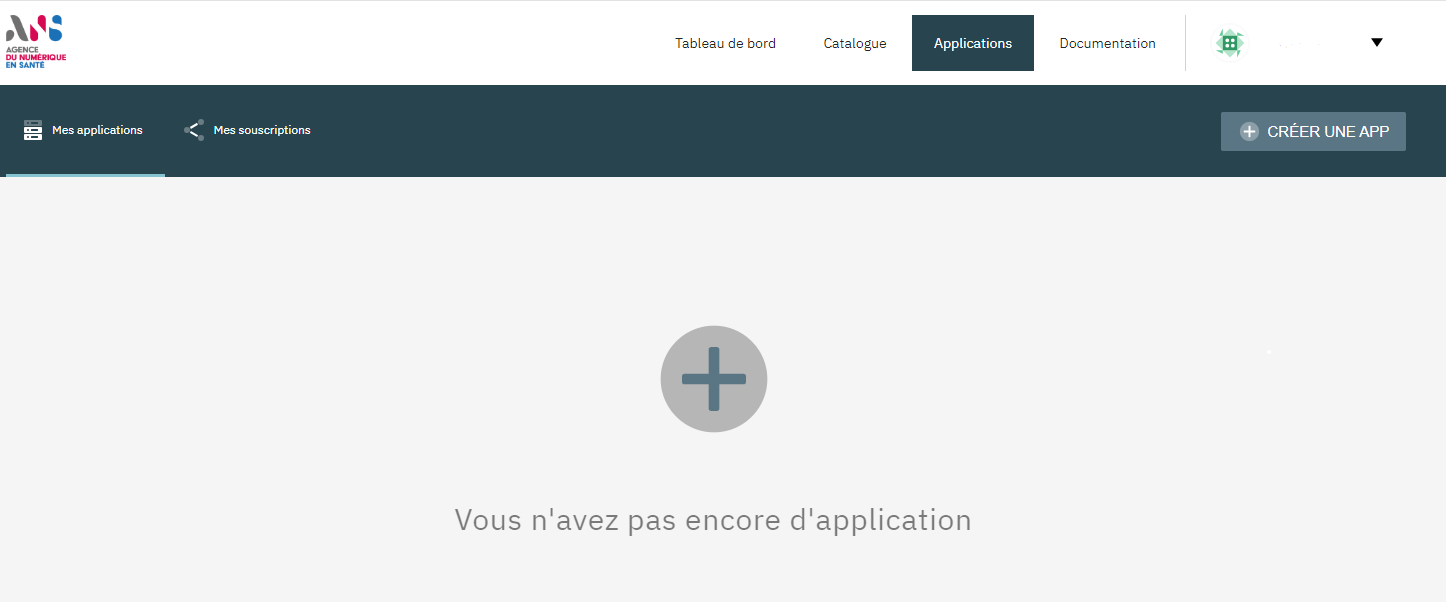Click the hidden username next to avatar
1446x602 pixels.
[1300, 43]
